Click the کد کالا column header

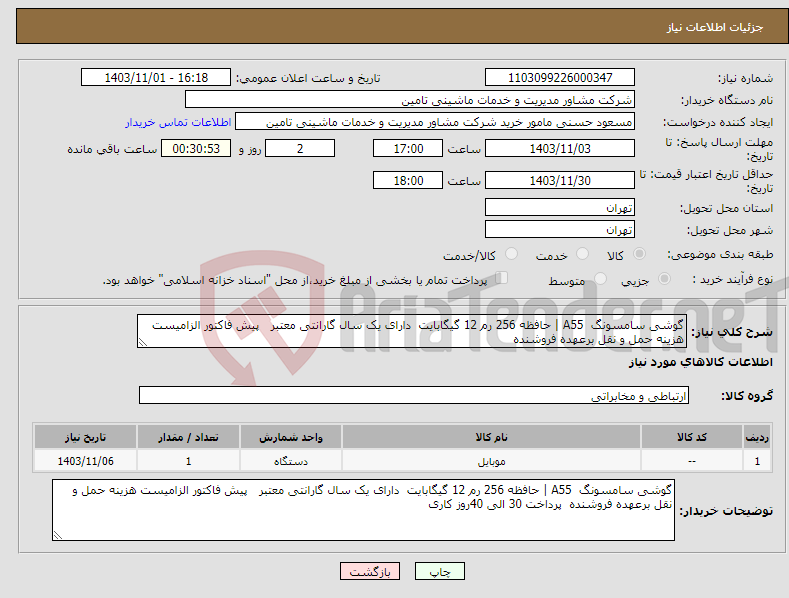691,437
